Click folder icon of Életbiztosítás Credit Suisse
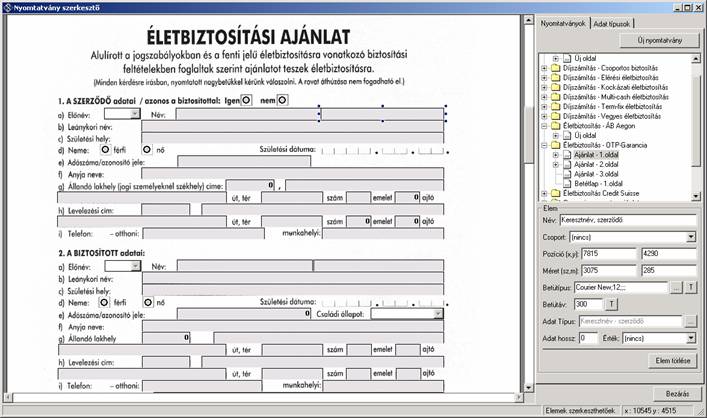This screenshot has width=707, height=418. (x=556, y=193)
